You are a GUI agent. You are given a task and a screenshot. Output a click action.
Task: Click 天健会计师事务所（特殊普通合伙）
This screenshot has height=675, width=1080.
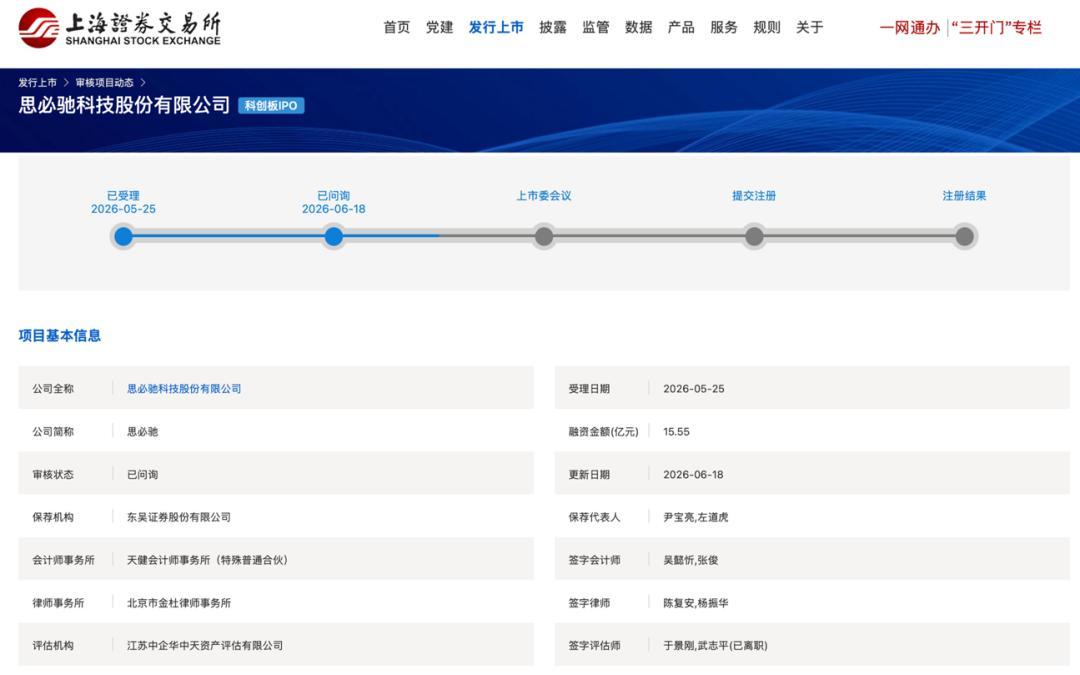click(207, 560)
